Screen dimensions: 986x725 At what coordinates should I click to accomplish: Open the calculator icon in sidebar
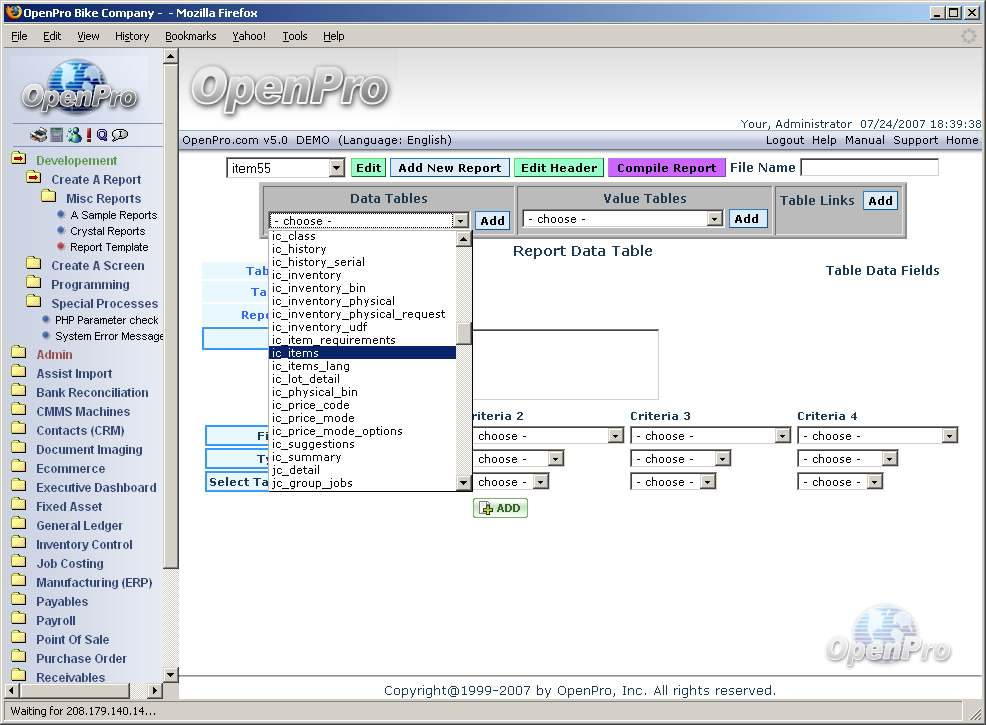56,135
